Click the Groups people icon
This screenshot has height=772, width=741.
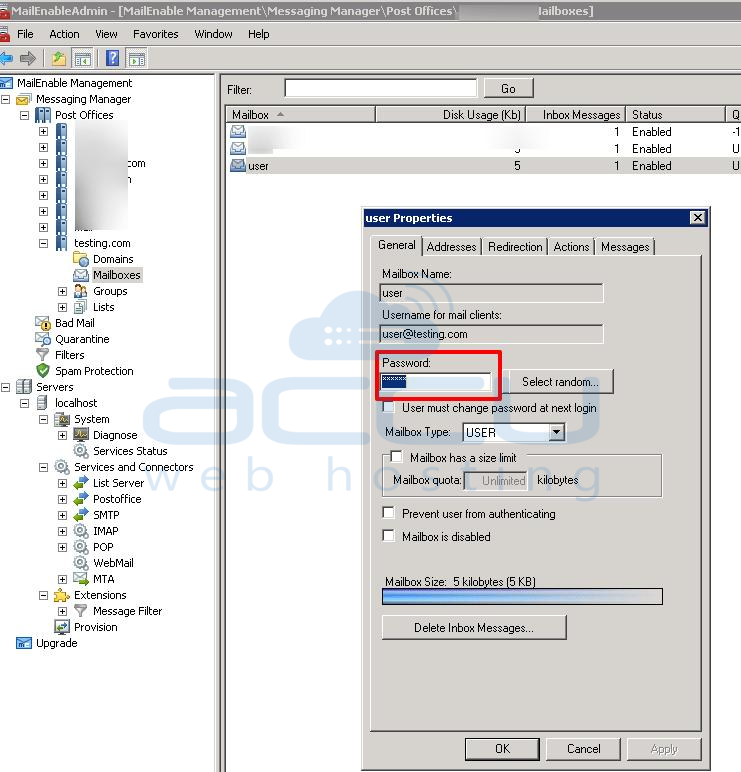point(81,291)
